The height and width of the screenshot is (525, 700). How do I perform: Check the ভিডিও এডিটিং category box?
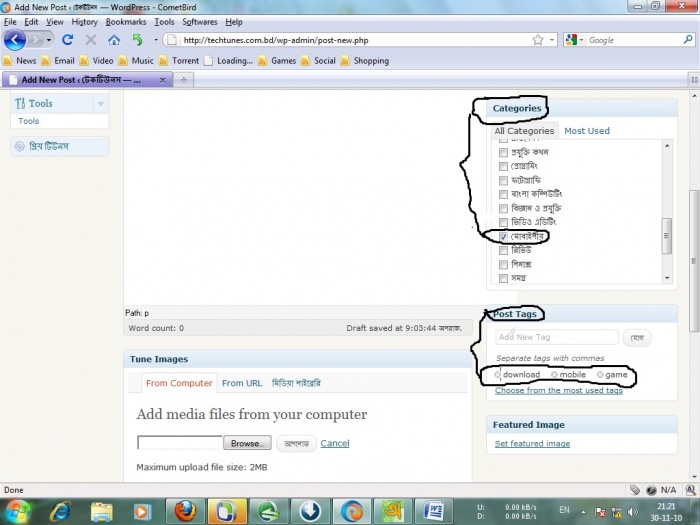(x=503, y=222)
